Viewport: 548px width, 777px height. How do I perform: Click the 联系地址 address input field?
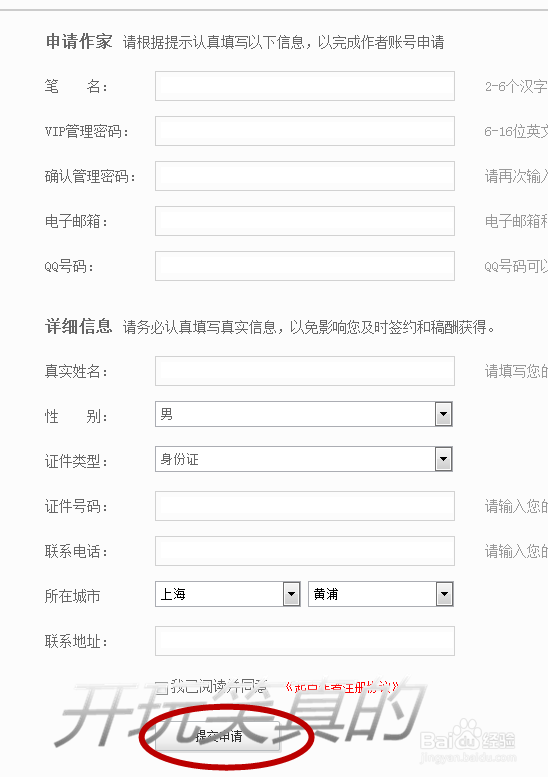pos(305,641)
